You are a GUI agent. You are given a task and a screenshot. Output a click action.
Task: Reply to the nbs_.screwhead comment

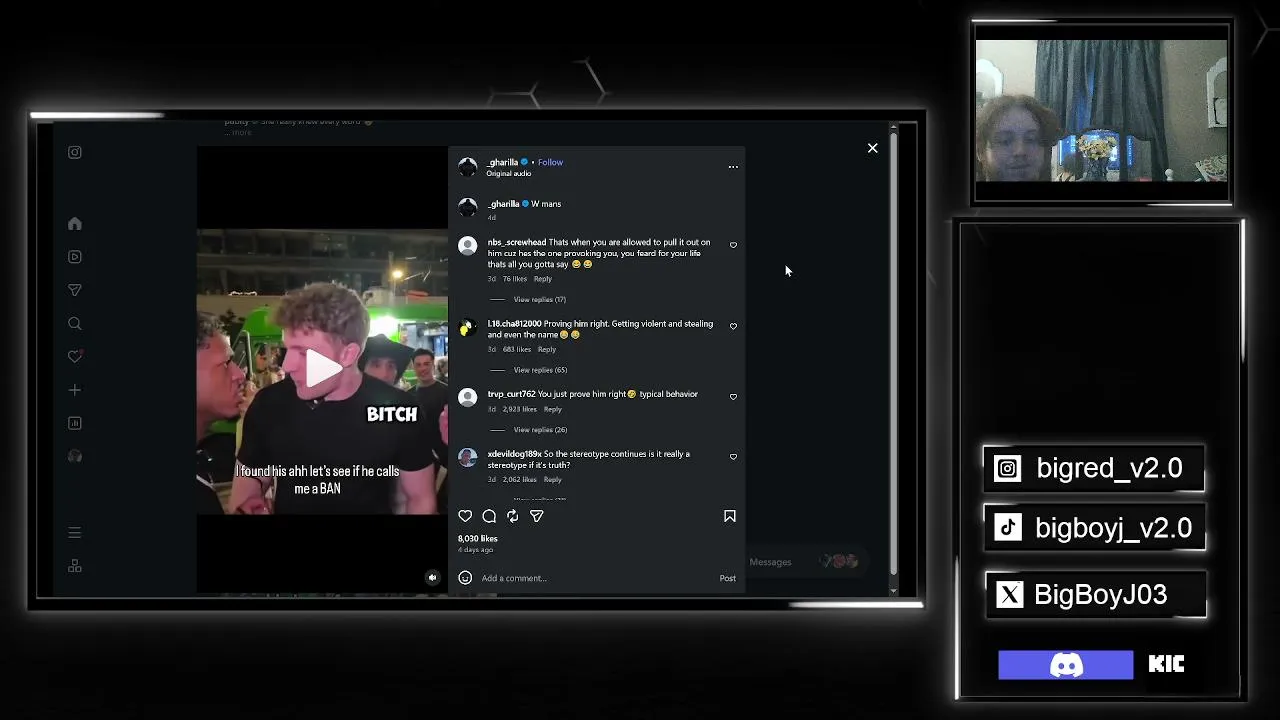click(x=543, y=279)
